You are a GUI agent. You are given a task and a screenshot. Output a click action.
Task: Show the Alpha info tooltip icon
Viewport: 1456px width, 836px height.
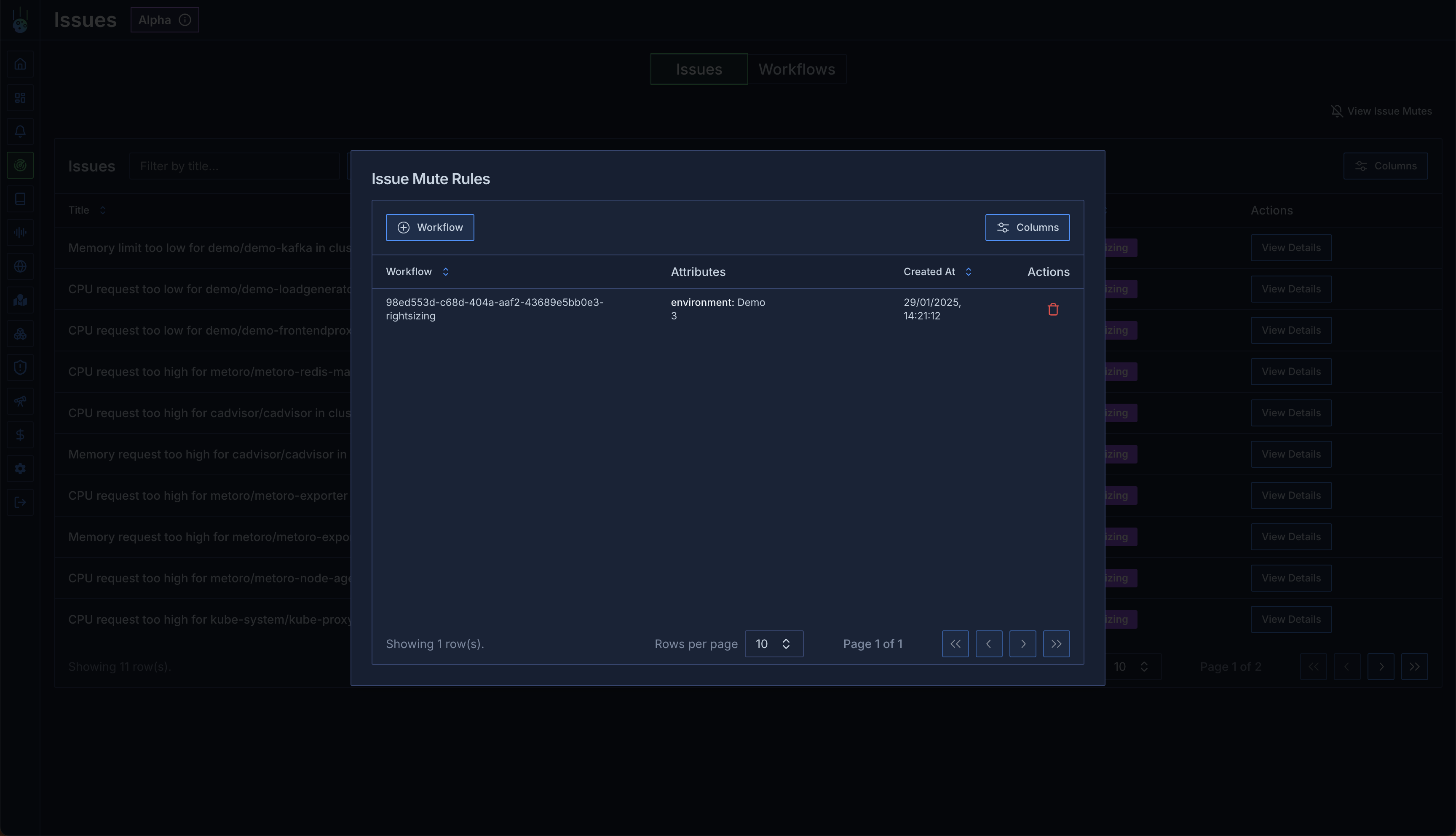click(185, 20)
